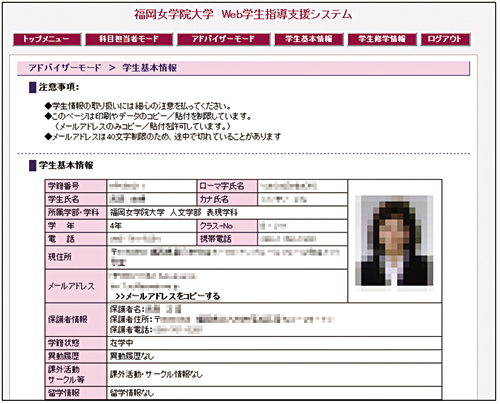Open 学生修学情報 page
This screenshot has width=500, height=404.
point(382,39)
